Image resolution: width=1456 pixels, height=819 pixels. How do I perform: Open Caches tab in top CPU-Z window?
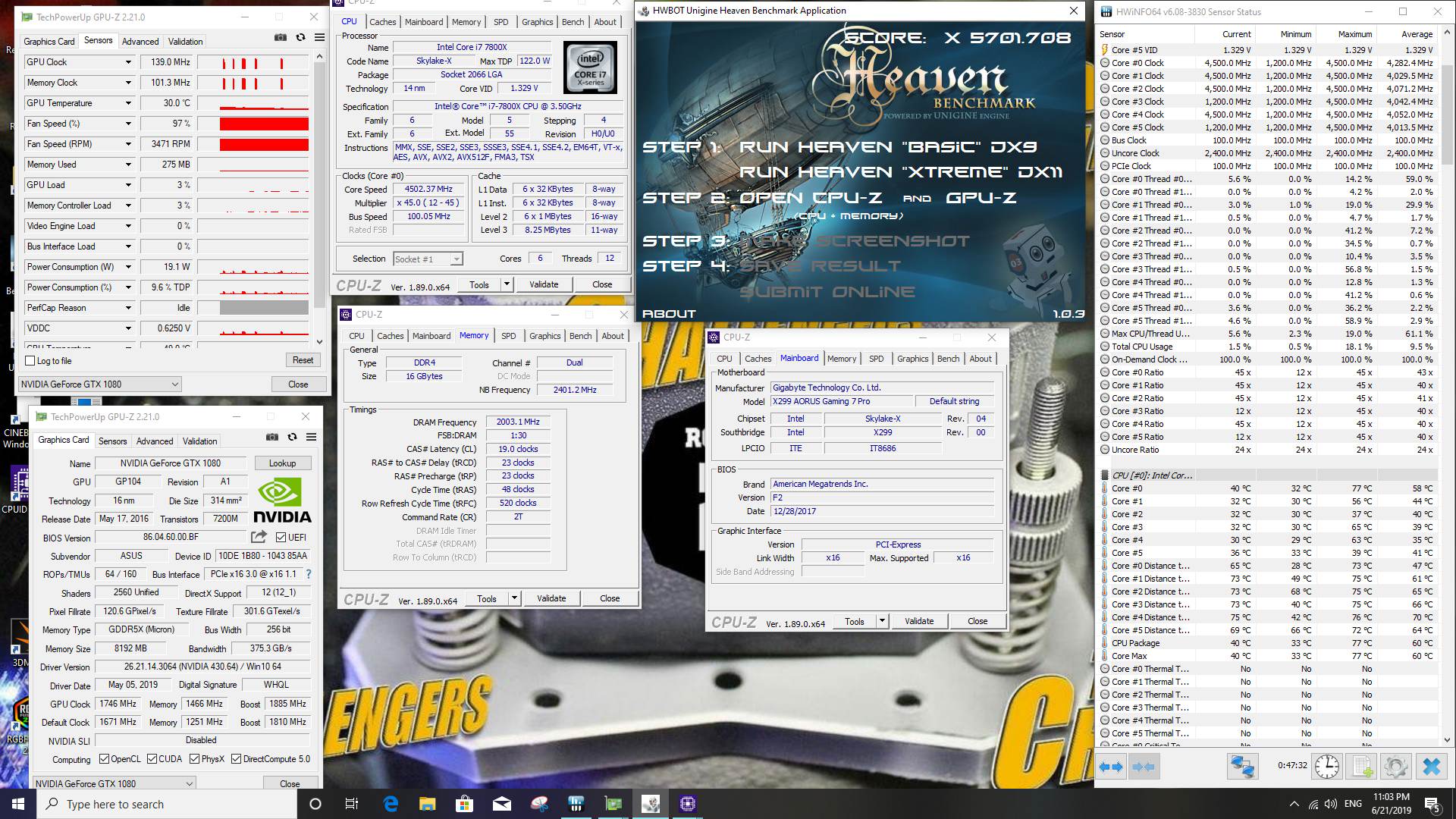pyautogui.click(x=382, y=22)
